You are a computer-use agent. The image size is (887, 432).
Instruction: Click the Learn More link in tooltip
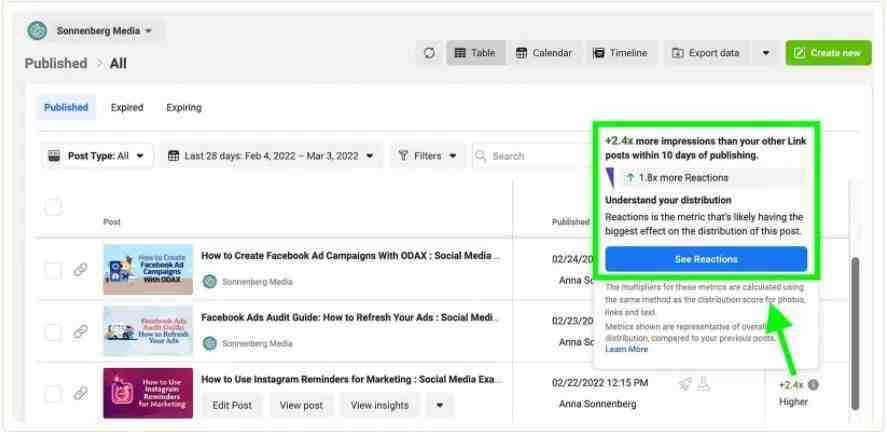pos(626,349)
